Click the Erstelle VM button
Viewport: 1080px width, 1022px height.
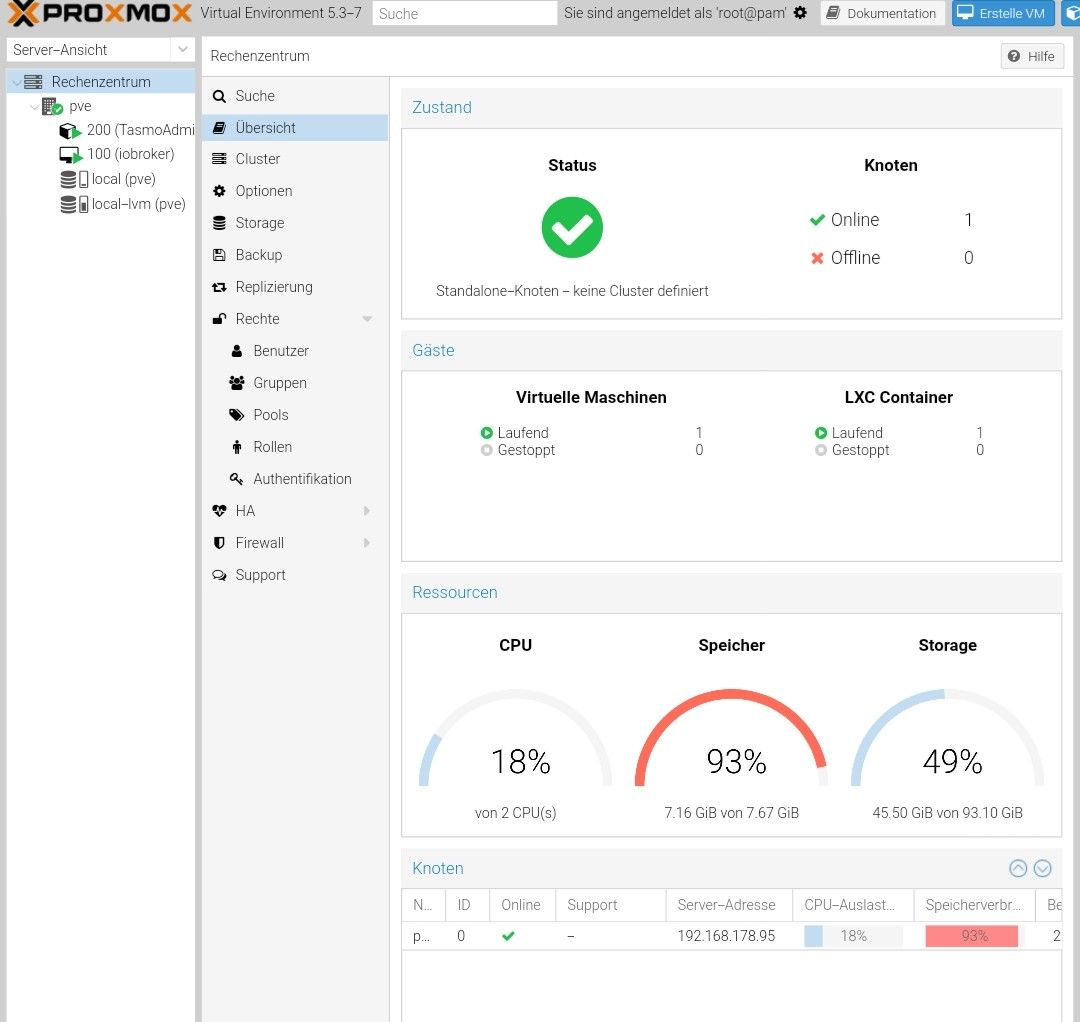[1003, 13]
